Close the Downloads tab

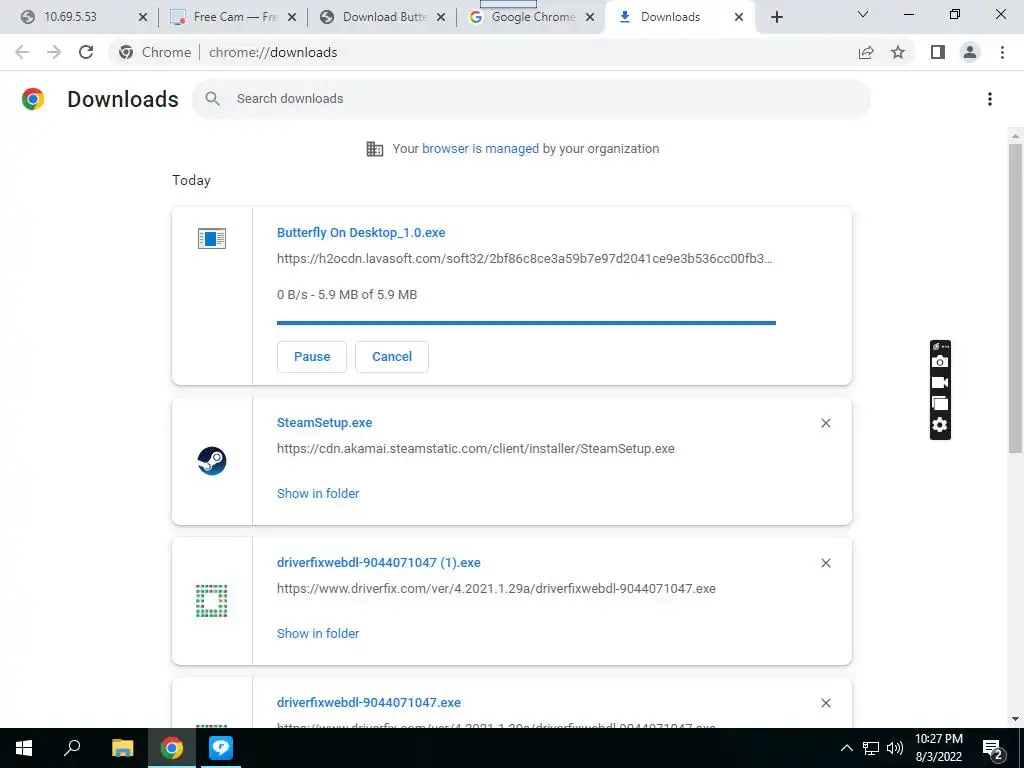(x=739, y=18)
